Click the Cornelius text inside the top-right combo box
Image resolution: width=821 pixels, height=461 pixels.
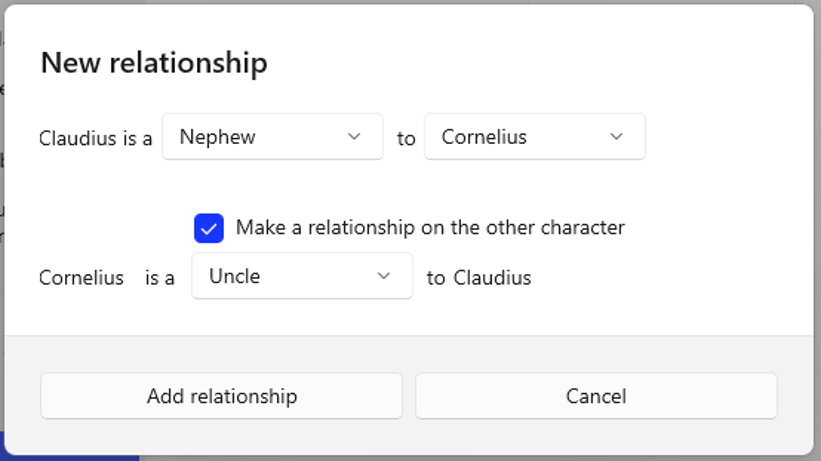point(484,137)
